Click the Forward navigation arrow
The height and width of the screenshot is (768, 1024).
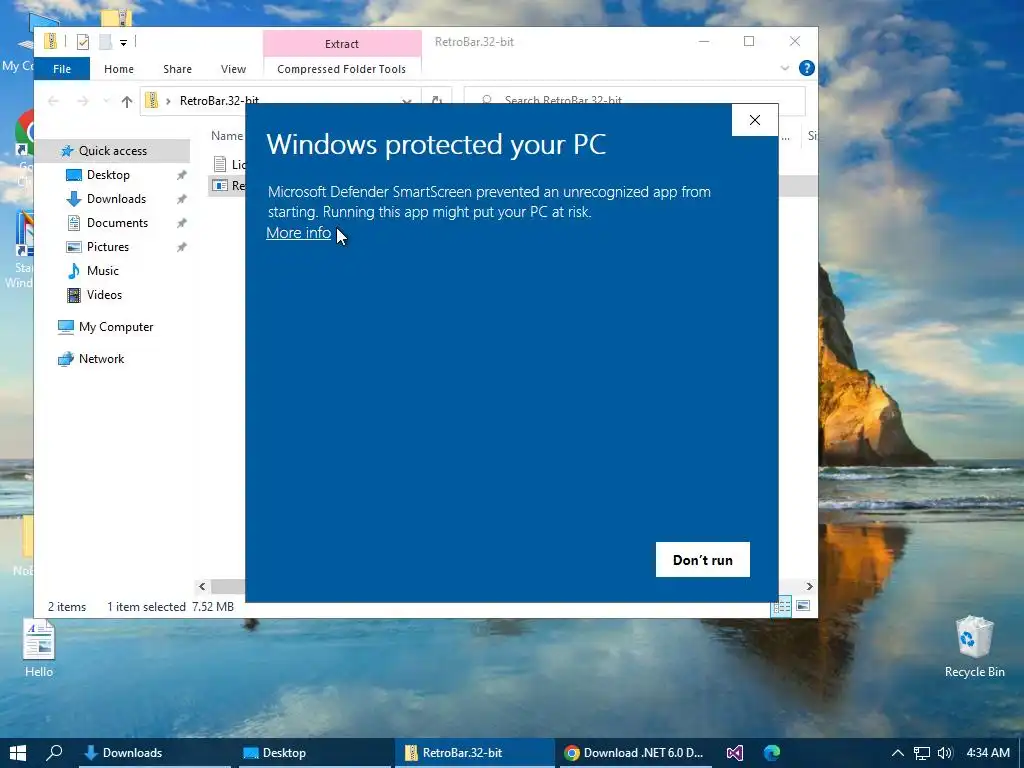(x=82, y=101)
